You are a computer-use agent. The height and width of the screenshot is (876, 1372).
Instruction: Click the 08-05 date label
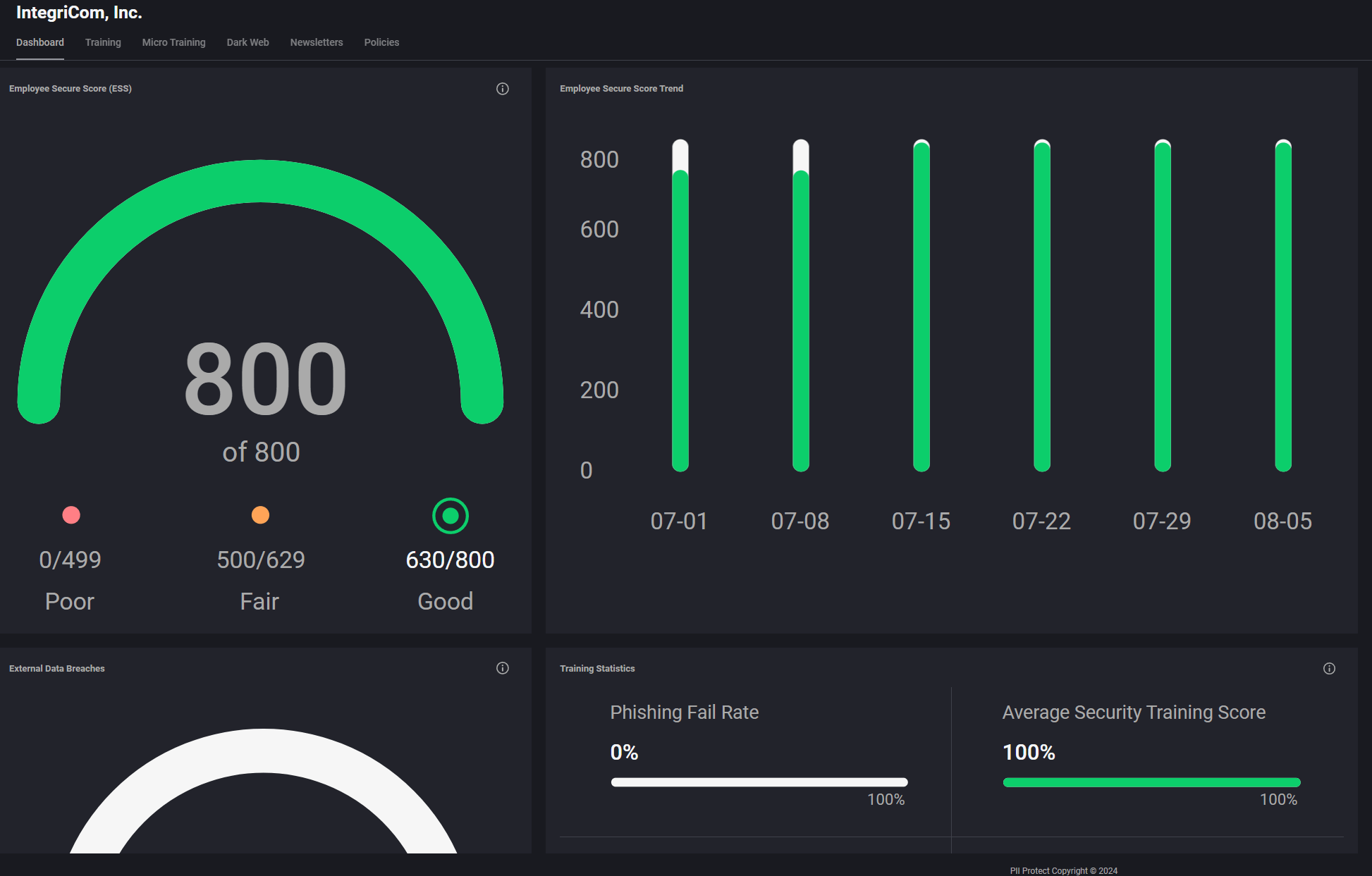[1283, 521]
